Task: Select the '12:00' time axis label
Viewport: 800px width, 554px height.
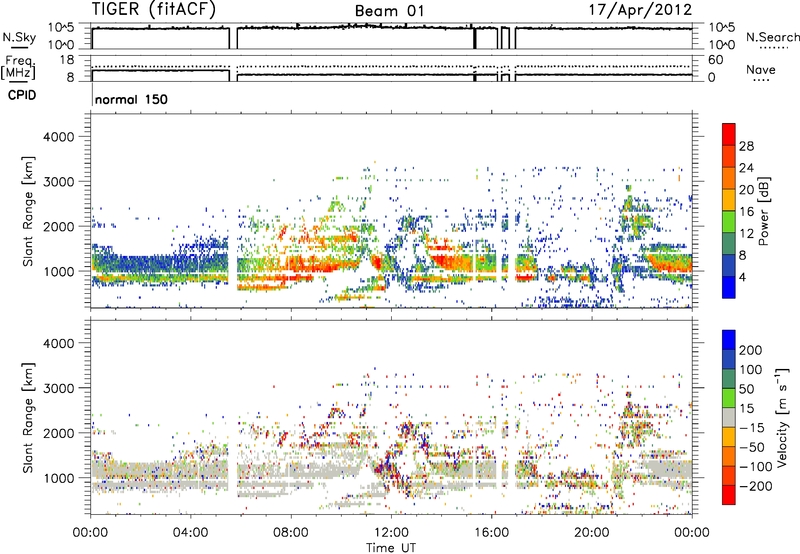Action: pos(391,533)
